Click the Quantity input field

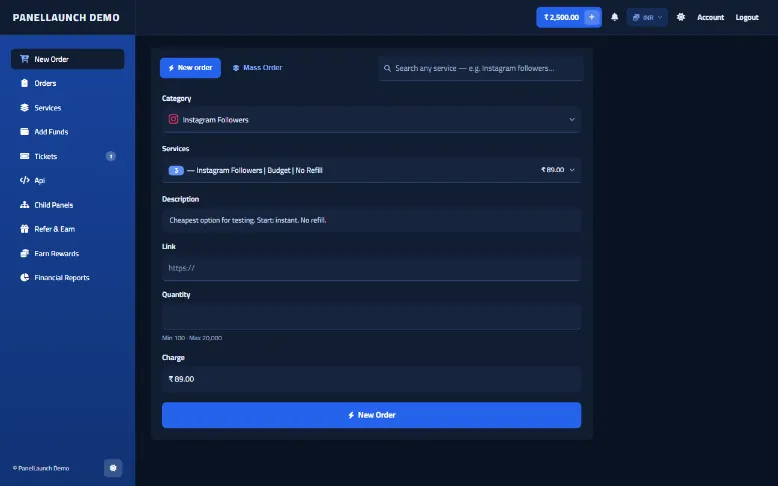click(x=371, y=317)
